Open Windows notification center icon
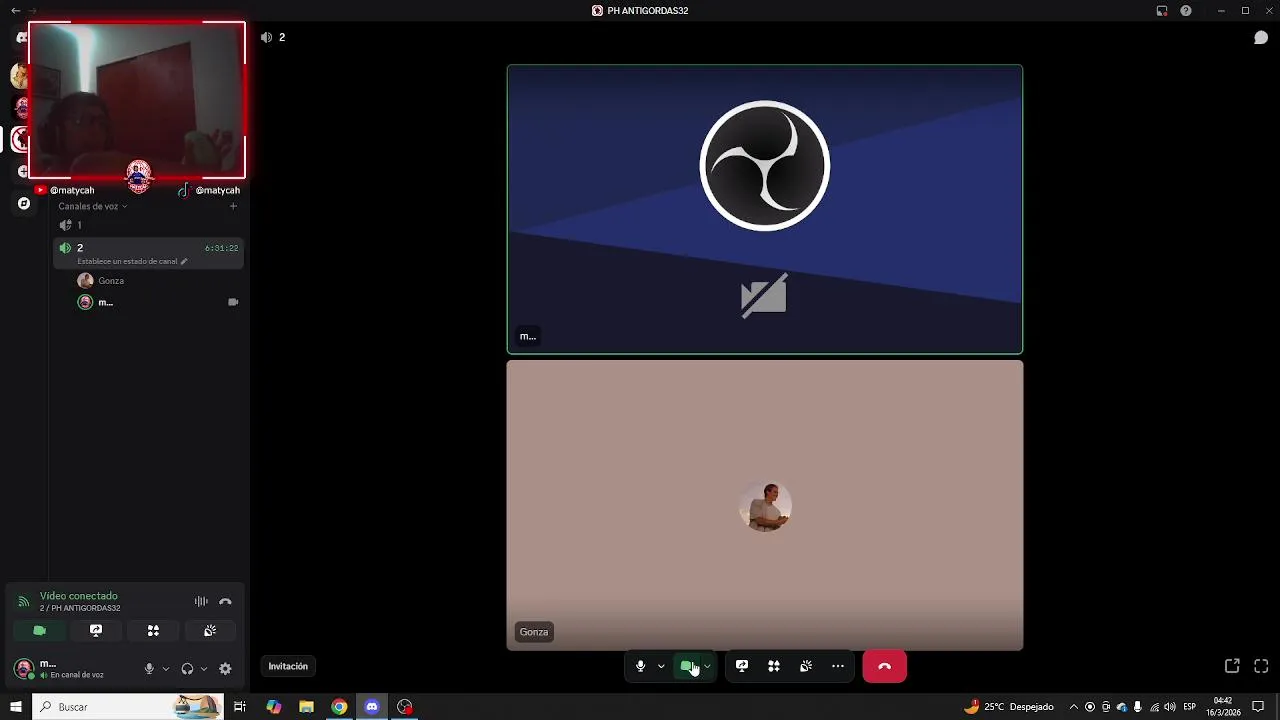 click(x=1258, y=707)
